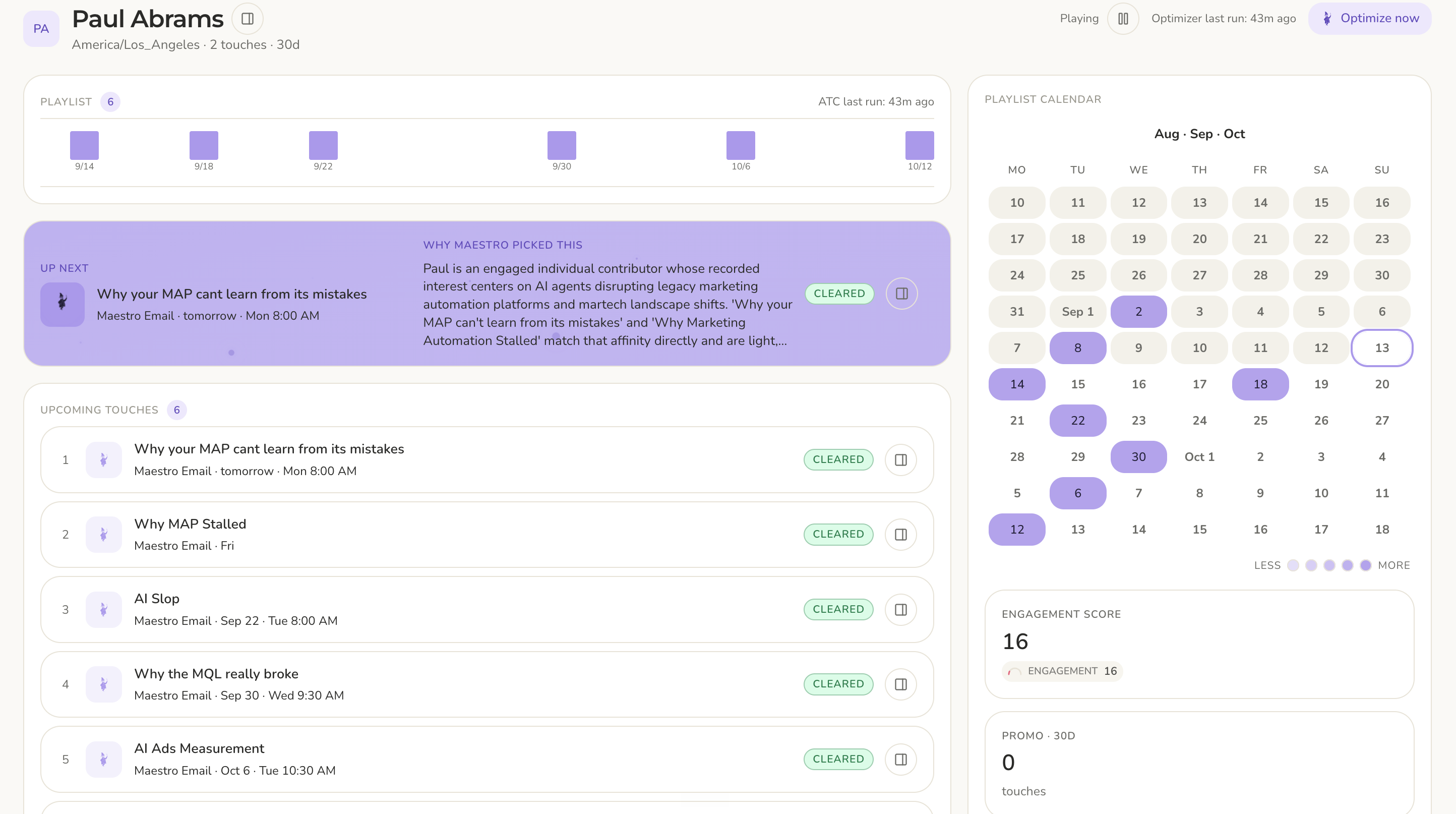Click Maestro icon on Why MAP Stalled row
The width and height of the screenshot is (1456, 814).
(x=103, y=534)
